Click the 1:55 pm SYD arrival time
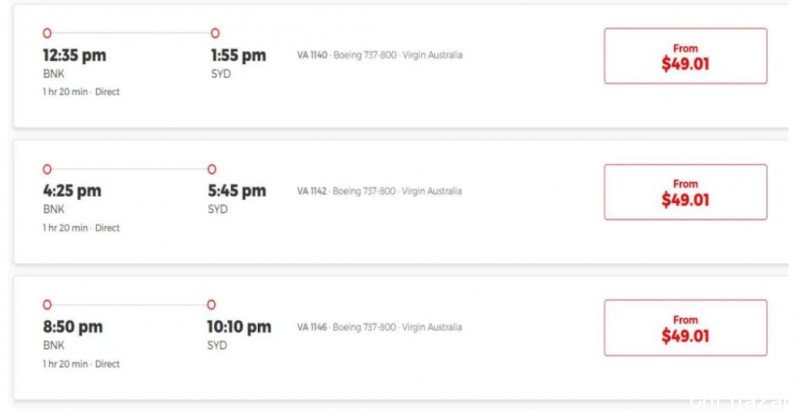This screenshot has height=412, width=800. coord(238,55)
